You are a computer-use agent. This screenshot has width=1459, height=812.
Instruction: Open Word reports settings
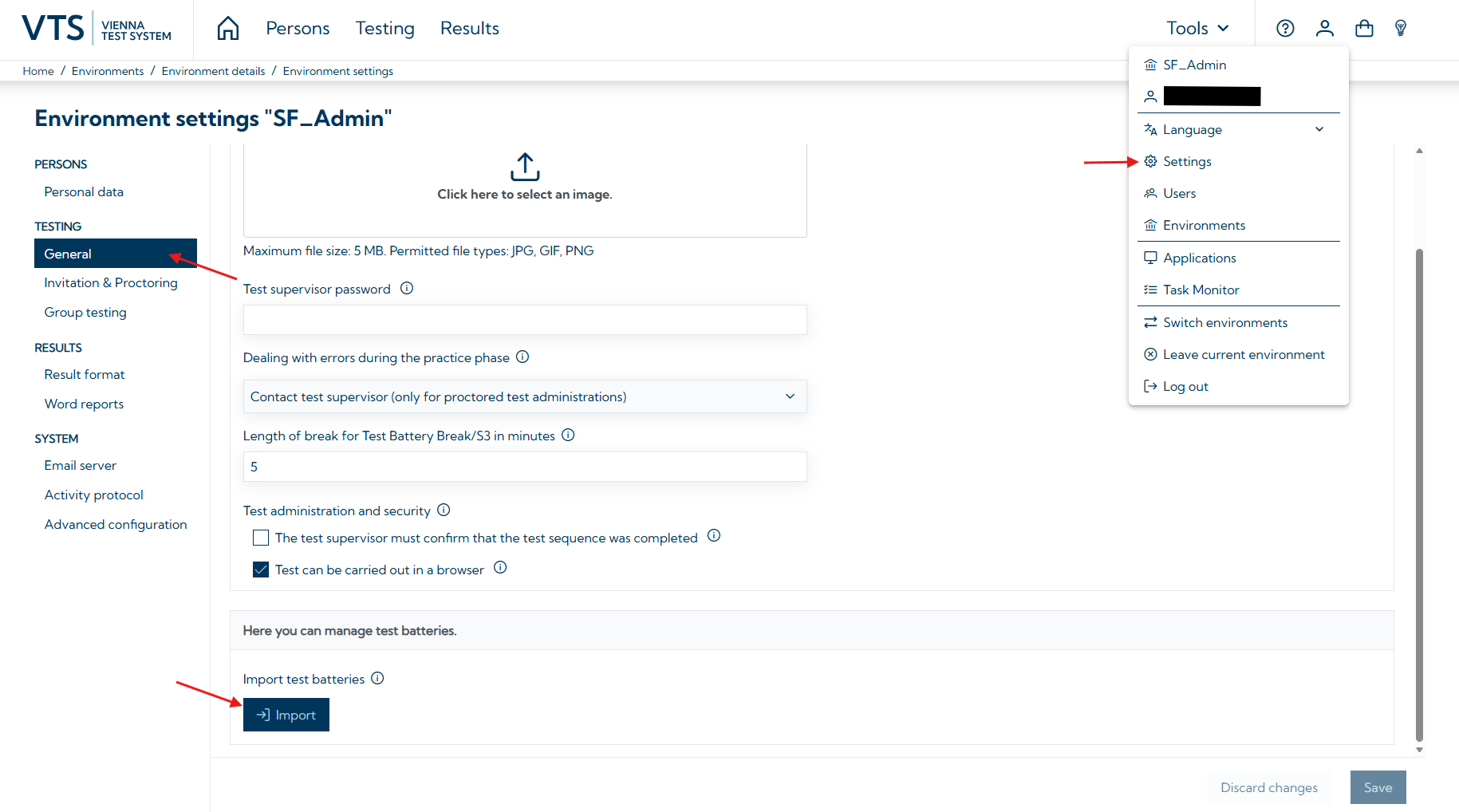[x=84, y=404]
